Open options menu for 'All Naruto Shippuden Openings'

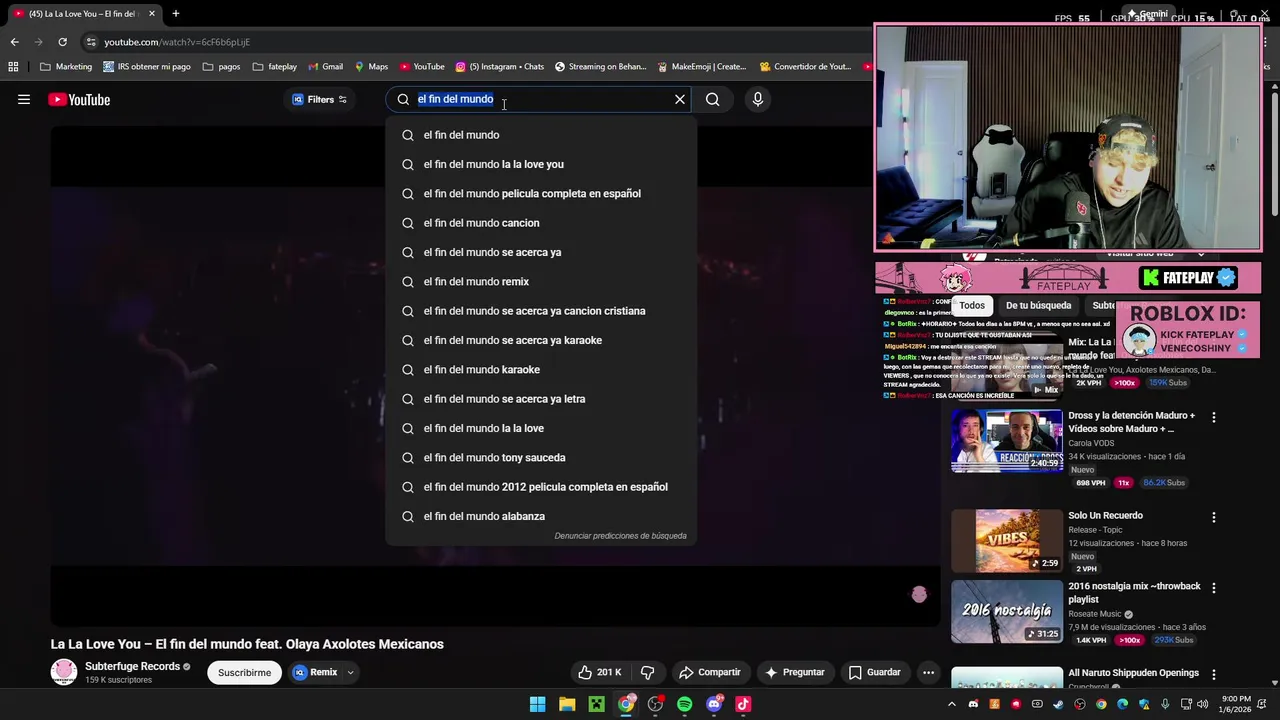pos(1214,675)
